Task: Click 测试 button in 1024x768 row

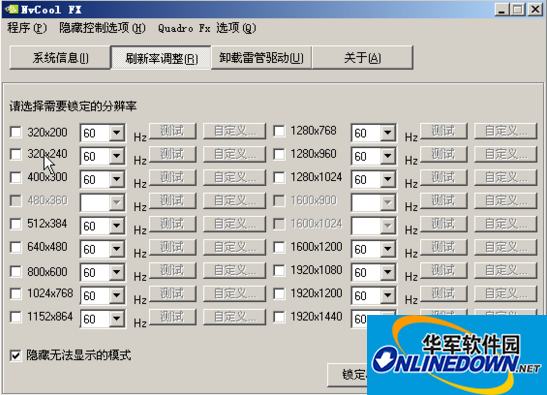Action: (173, 294)
